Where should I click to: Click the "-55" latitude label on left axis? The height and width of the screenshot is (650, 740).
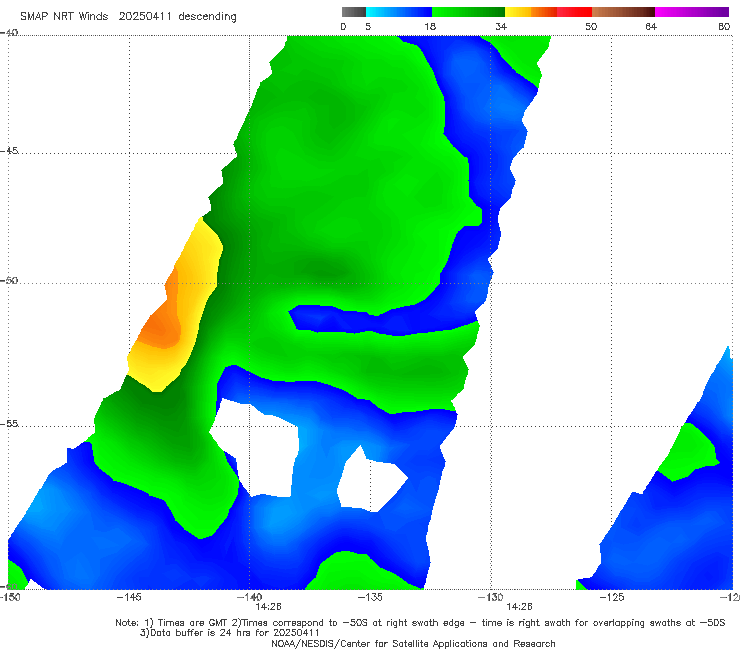(x=9, y=424)
